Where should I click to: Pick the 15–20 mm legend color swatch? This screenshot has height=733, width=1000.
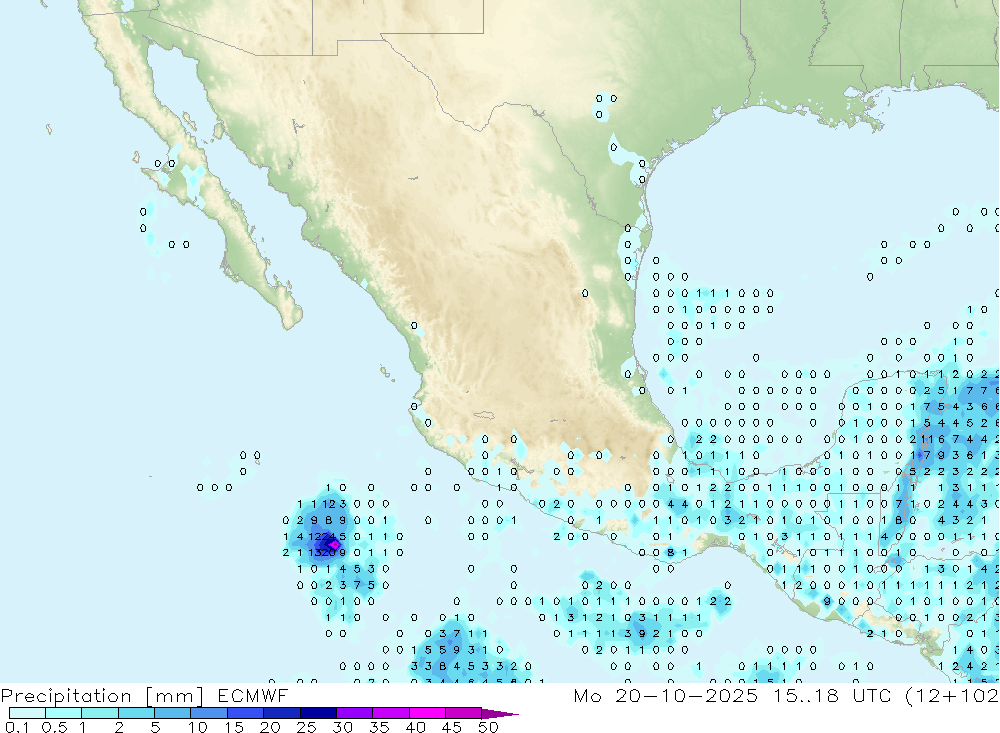[246, 713]
